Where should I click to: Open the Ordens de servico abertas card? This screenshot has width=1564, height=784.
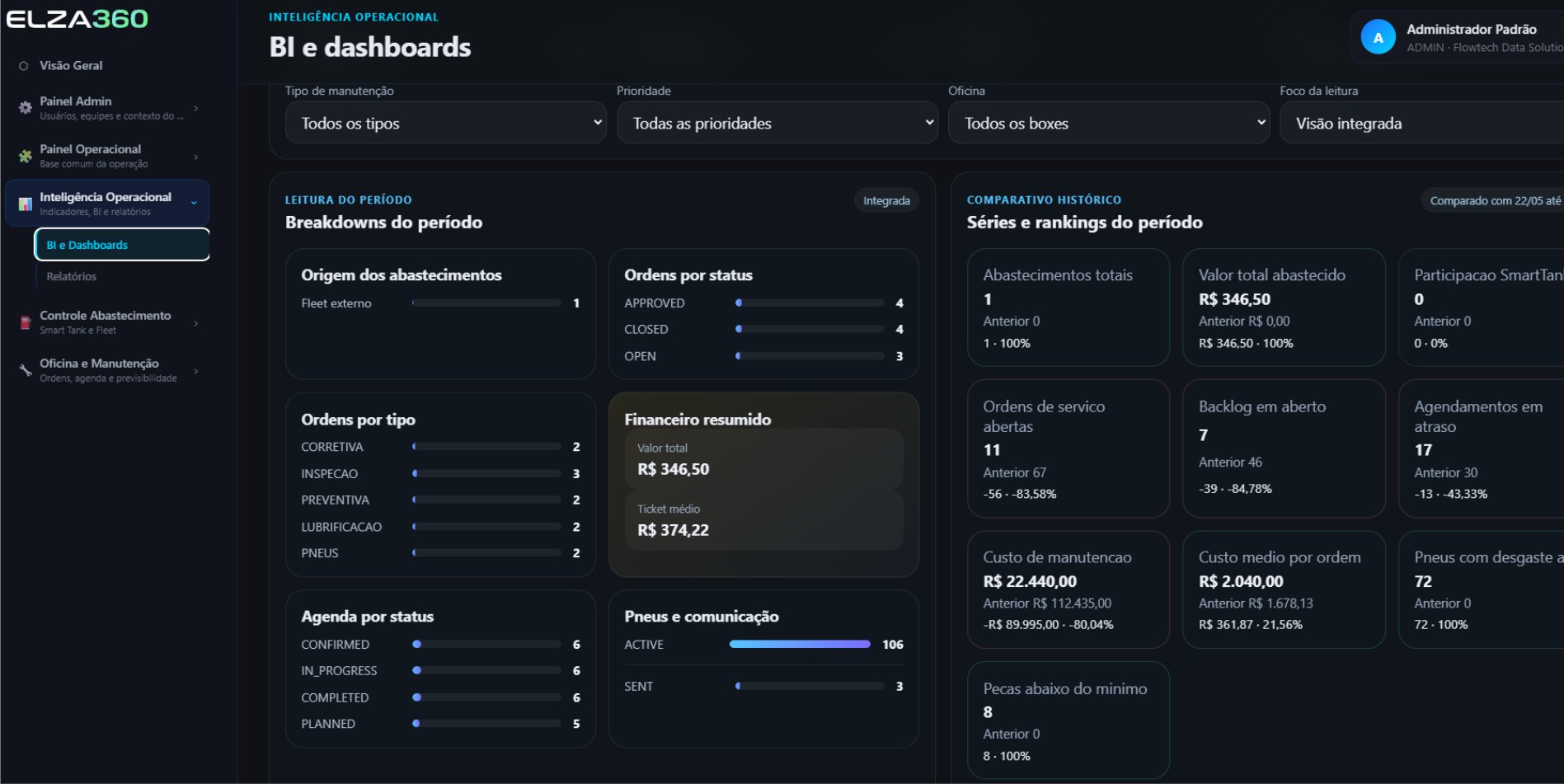1068,448
